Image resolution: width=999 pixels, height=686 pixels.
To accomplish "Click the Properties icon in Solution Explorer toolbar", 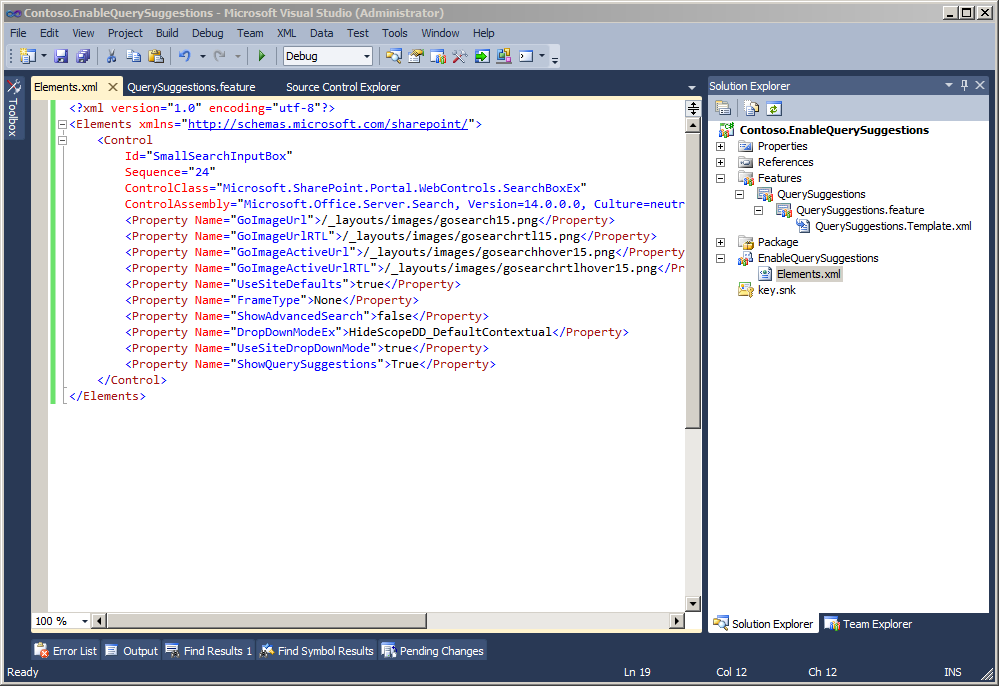I will coord(722,108).
